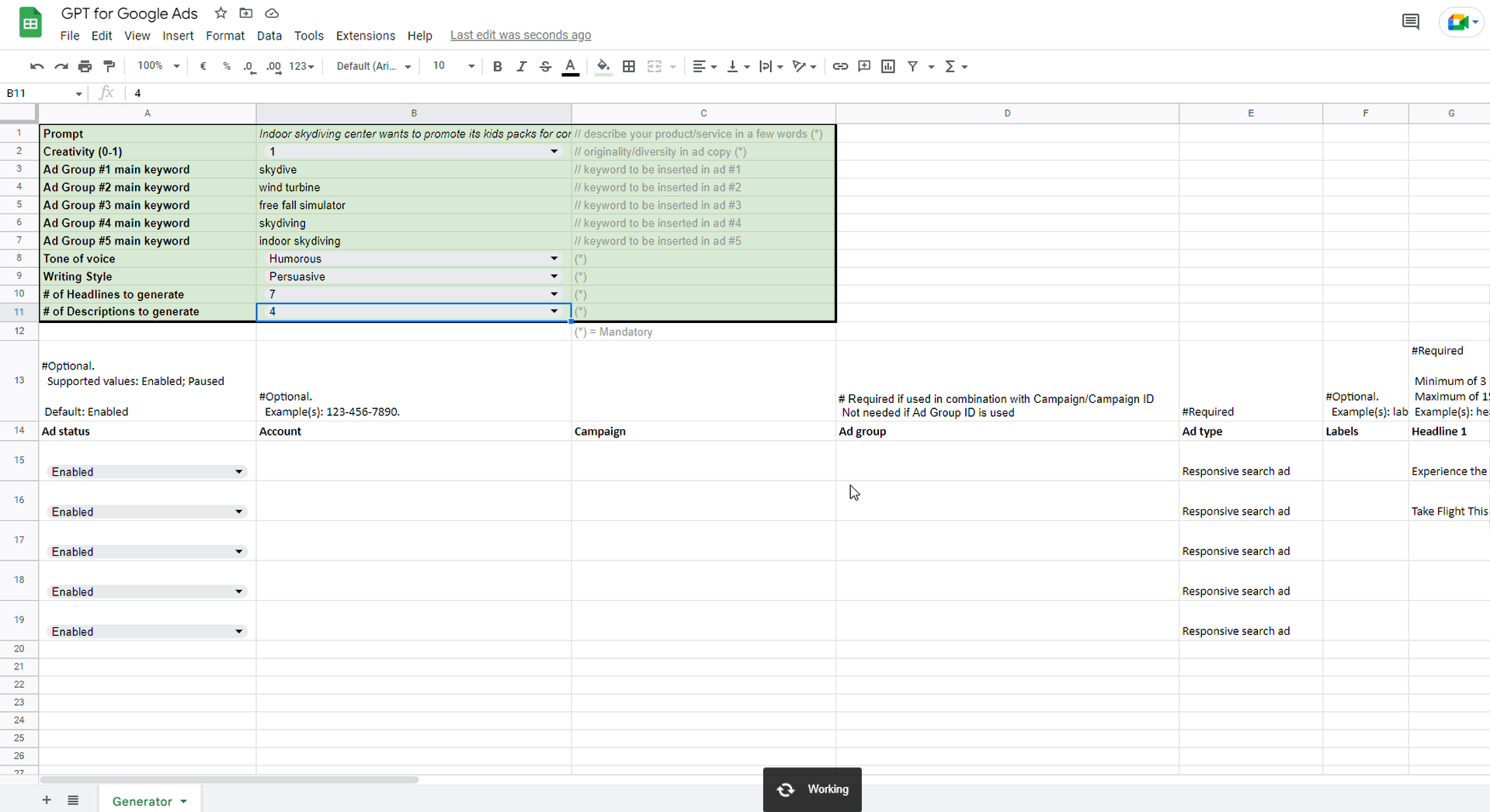Open the text color picker
1490x812 pixels.
point(570,67)
